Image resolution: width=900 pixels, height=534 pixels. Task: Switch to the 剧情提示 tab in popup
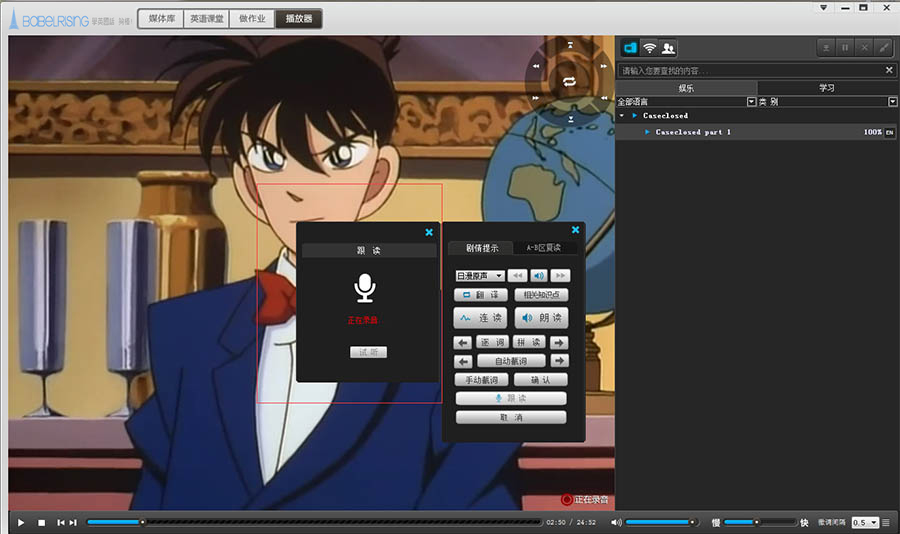pos(482,248)
